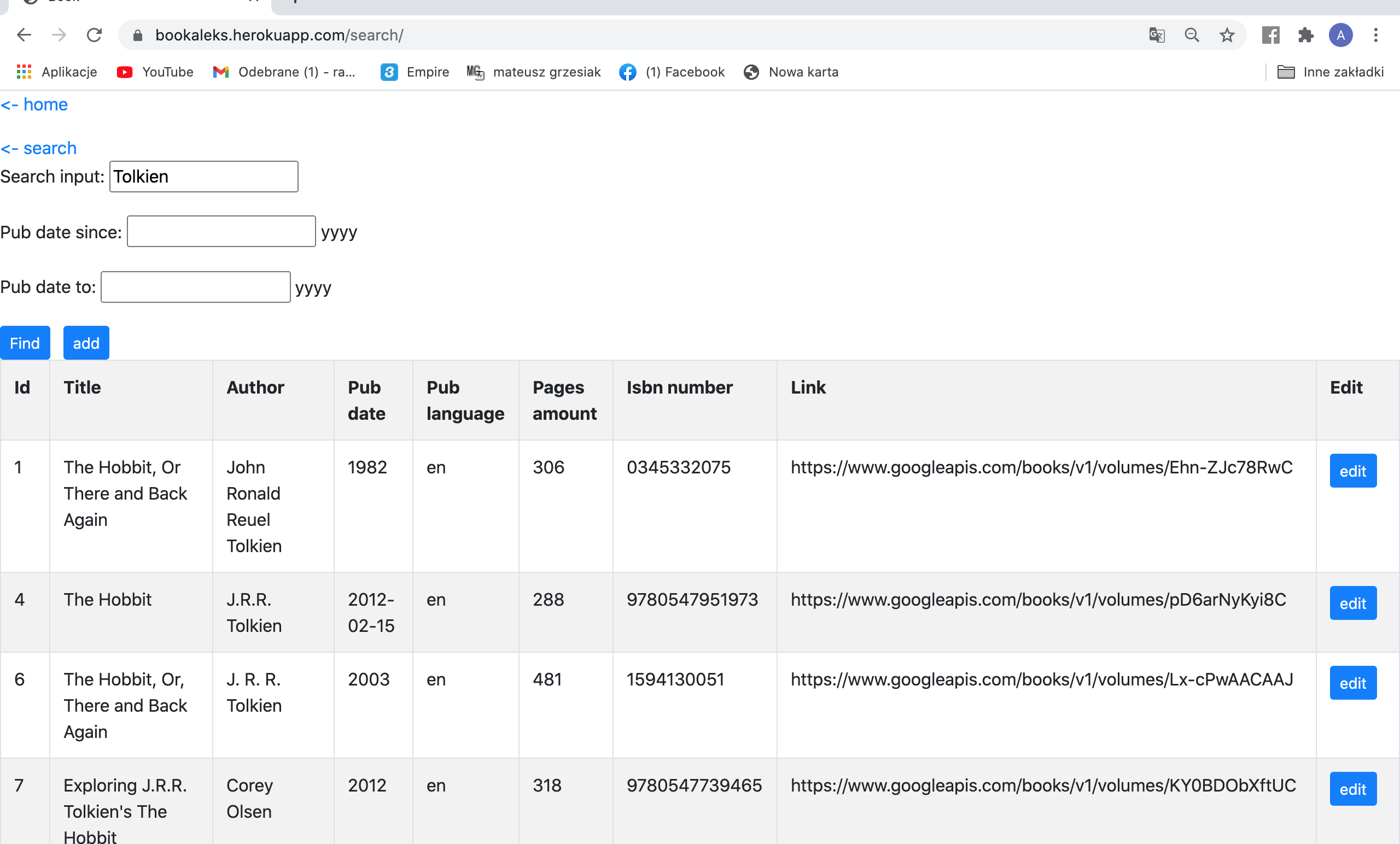This screenshot has height=844, width=1400.
Task: Open Chrome's three-dot menu
Action: click(1375, 35)
